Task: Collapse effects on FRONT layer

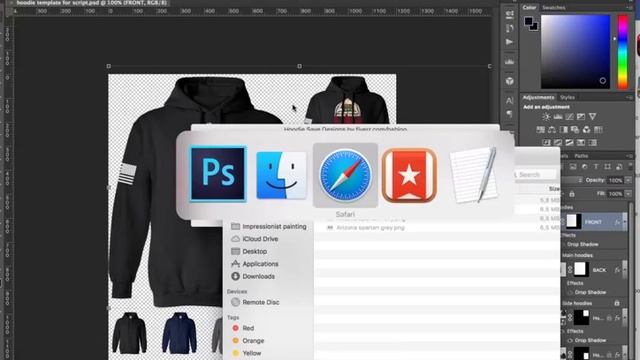Action: (624, 222)
